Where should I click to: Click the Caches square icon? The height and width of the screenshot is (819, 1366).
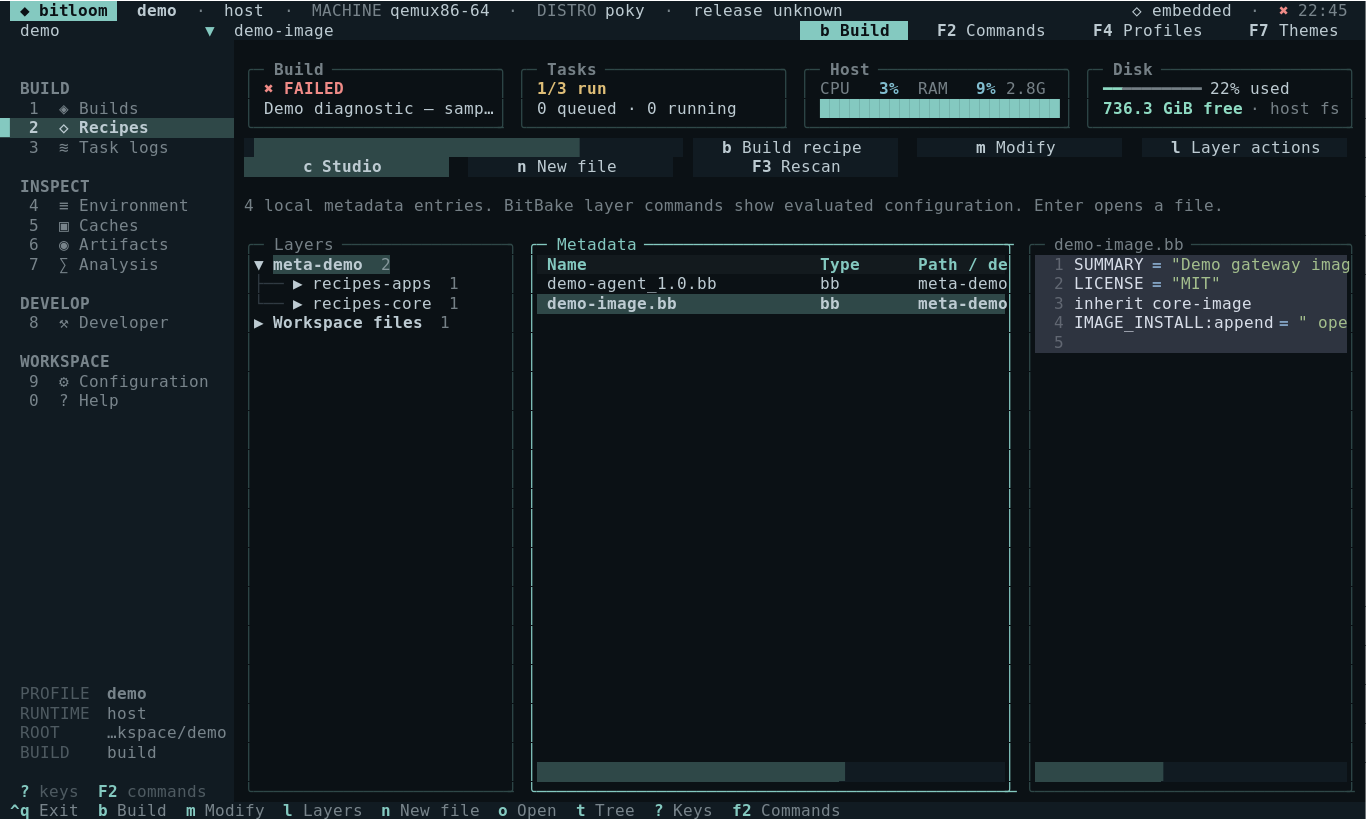[64, 225]
